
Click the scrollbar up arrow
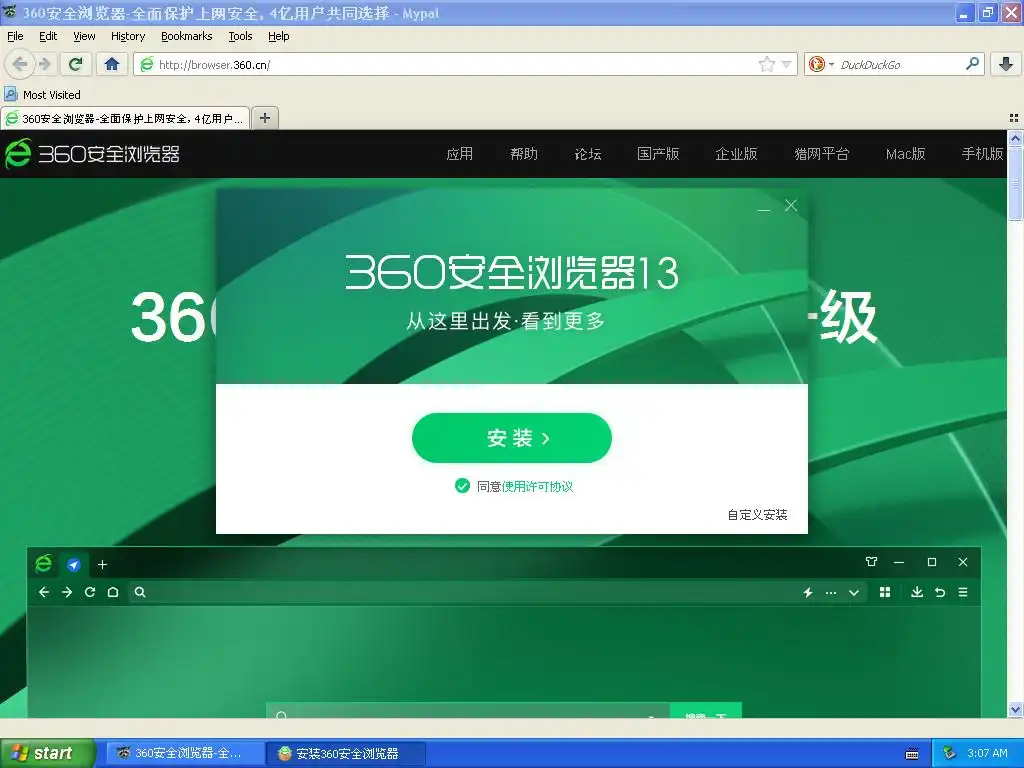tap(1015, 138)
